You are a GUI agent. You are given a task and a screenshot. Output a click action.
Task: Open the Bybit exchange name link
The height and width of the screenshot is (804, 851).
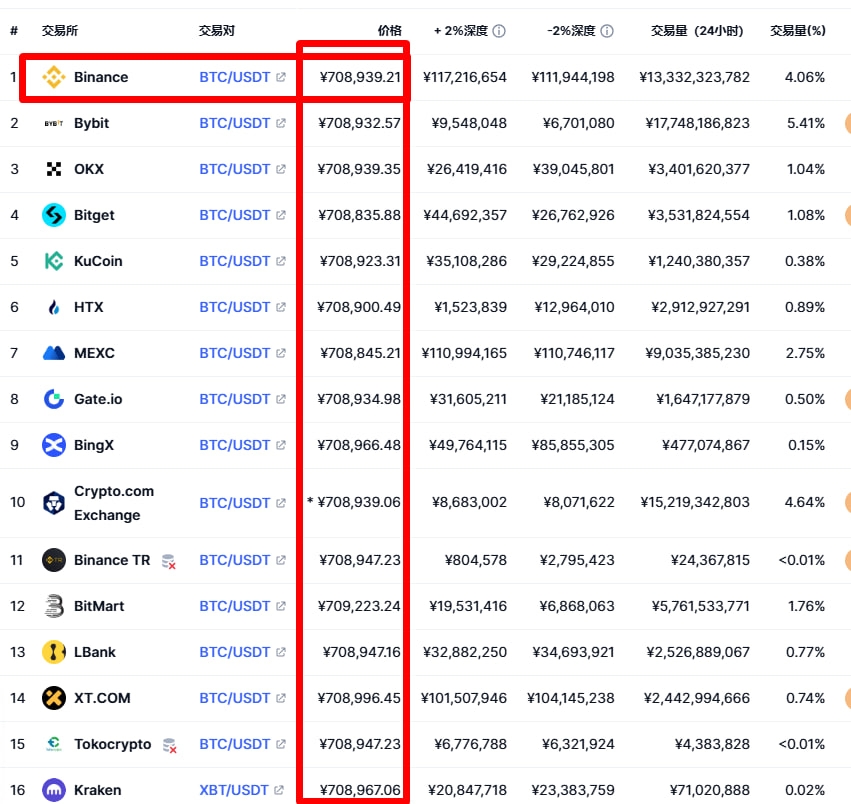pos(92,124)
